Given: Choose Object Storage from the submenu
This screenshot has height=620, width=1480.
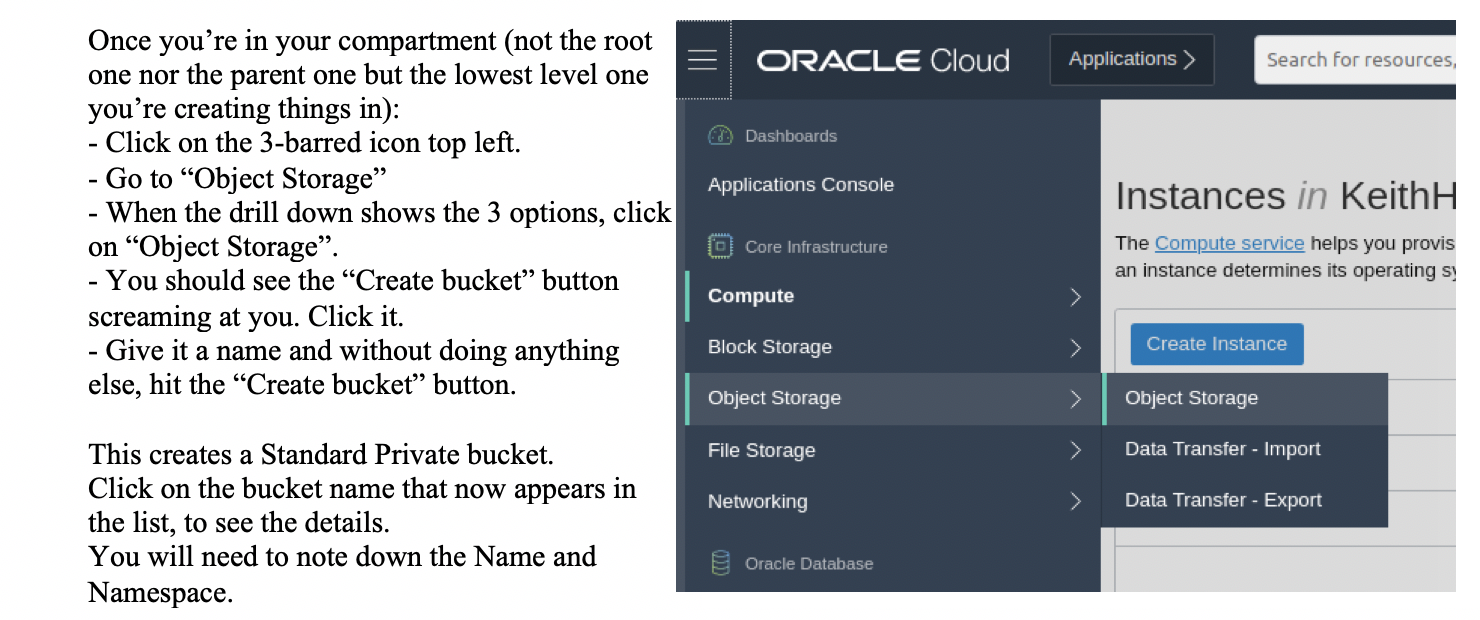Looking at the screenshot, I should click(1191, 398).
